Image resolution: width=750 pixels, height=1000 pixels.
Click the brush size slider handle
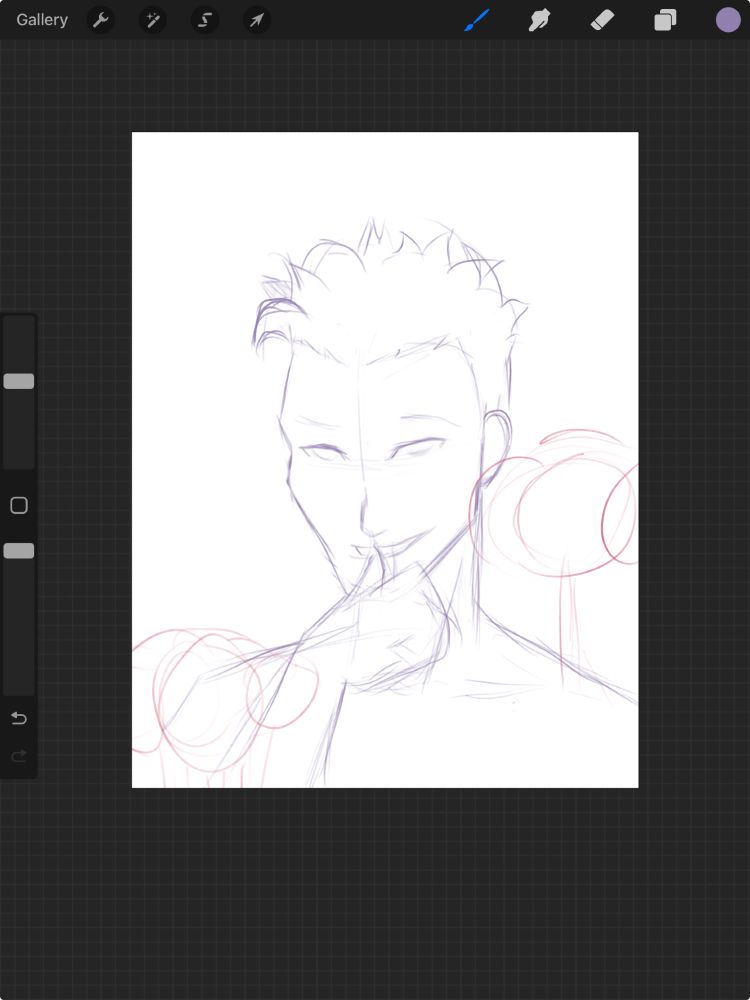[18, 381]
